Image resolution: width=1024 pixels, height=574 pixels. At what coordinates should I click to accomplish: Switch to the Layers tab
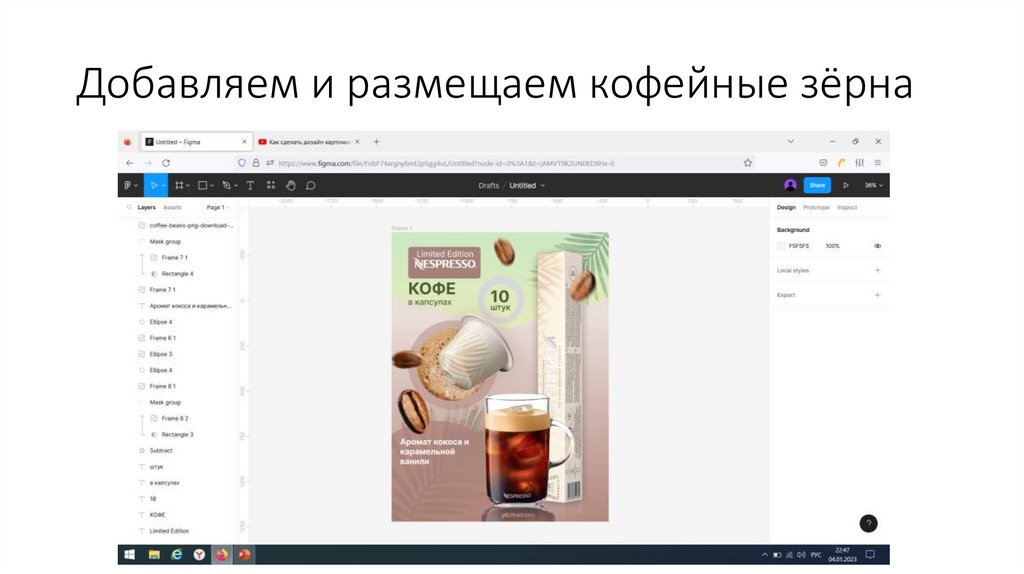(x=146, y=207)
